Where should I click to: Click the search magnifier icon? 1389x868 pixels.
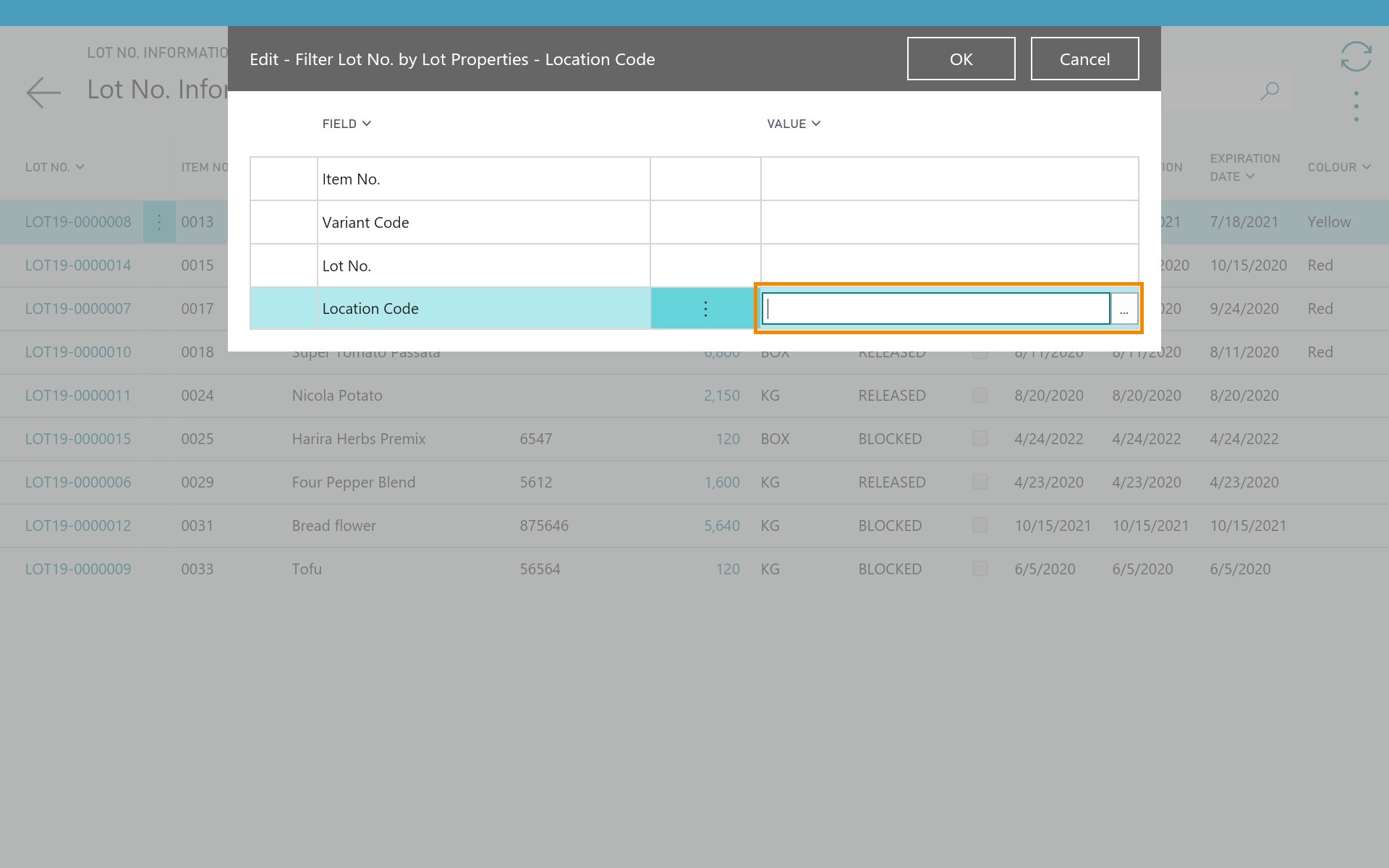[1270, 91]
